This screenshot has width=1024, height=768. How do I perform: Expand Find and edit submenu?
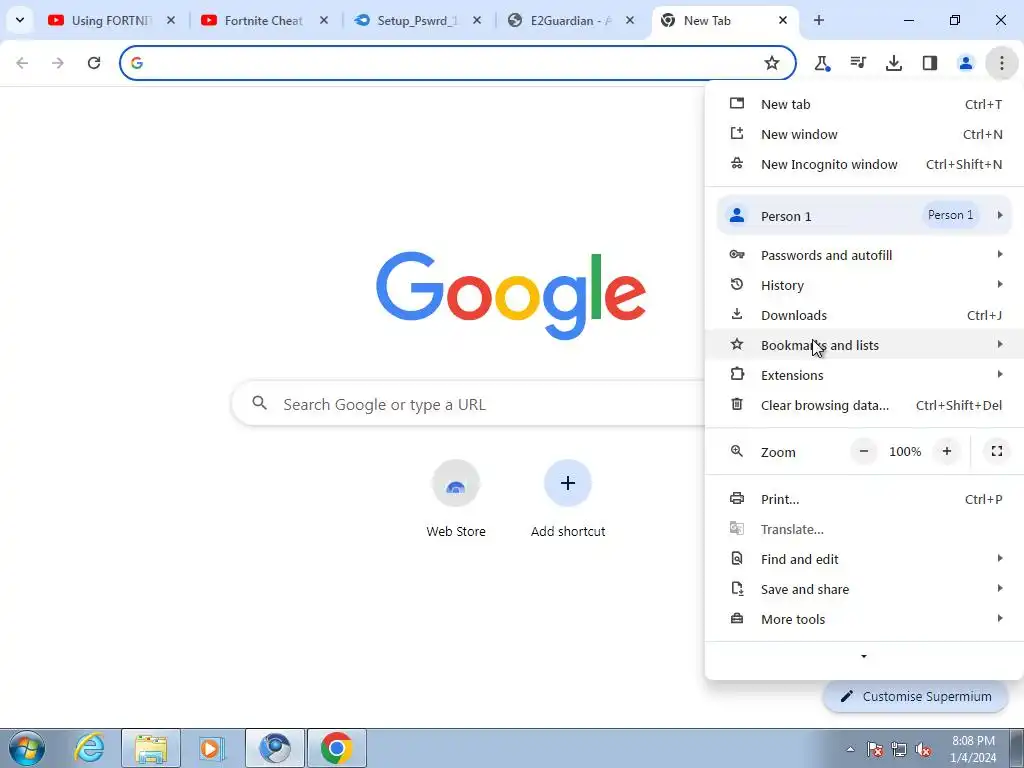[864, 559]
